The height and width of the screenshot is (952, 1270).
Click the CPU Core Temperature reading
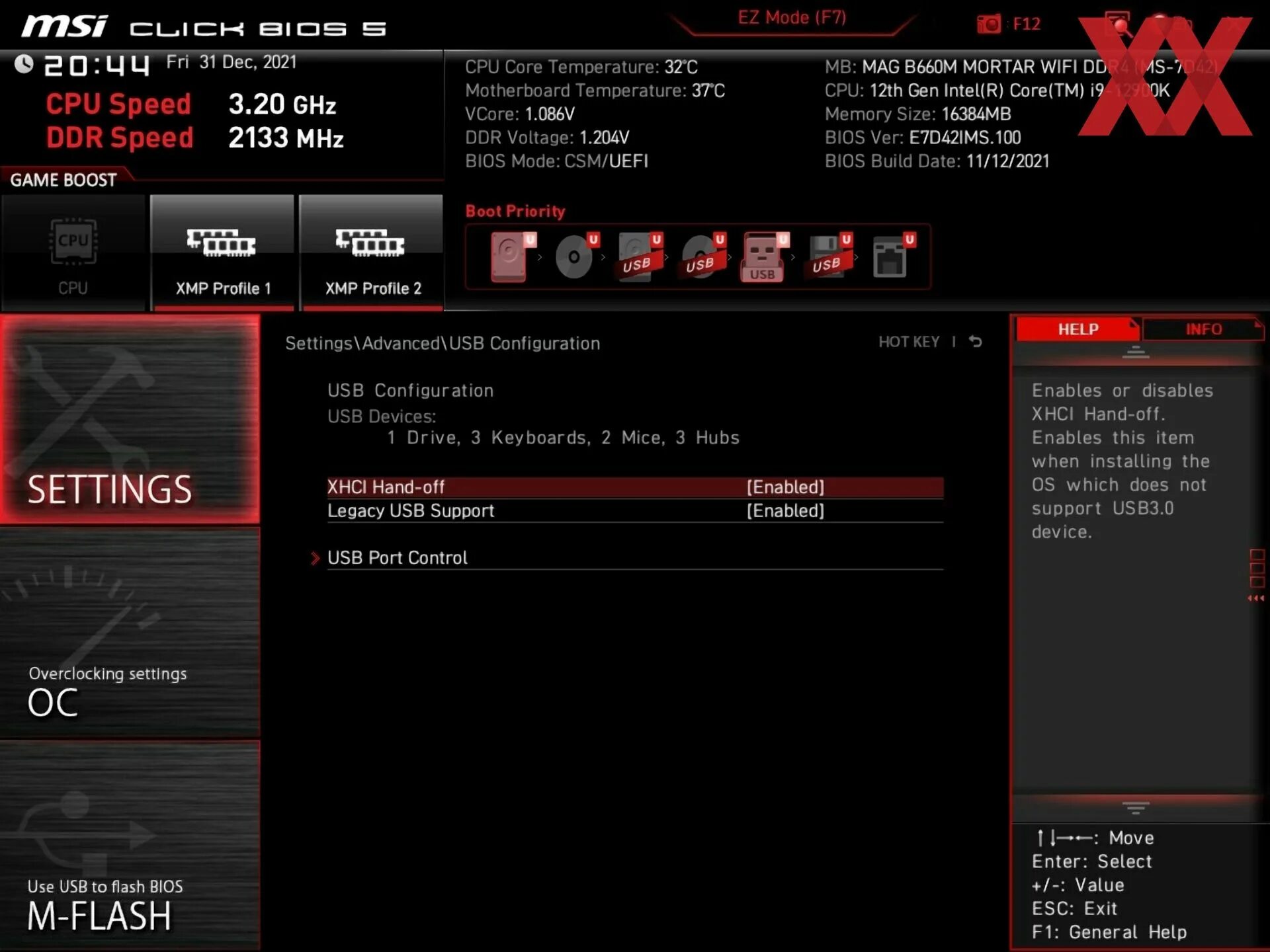[x=581, y=67]
